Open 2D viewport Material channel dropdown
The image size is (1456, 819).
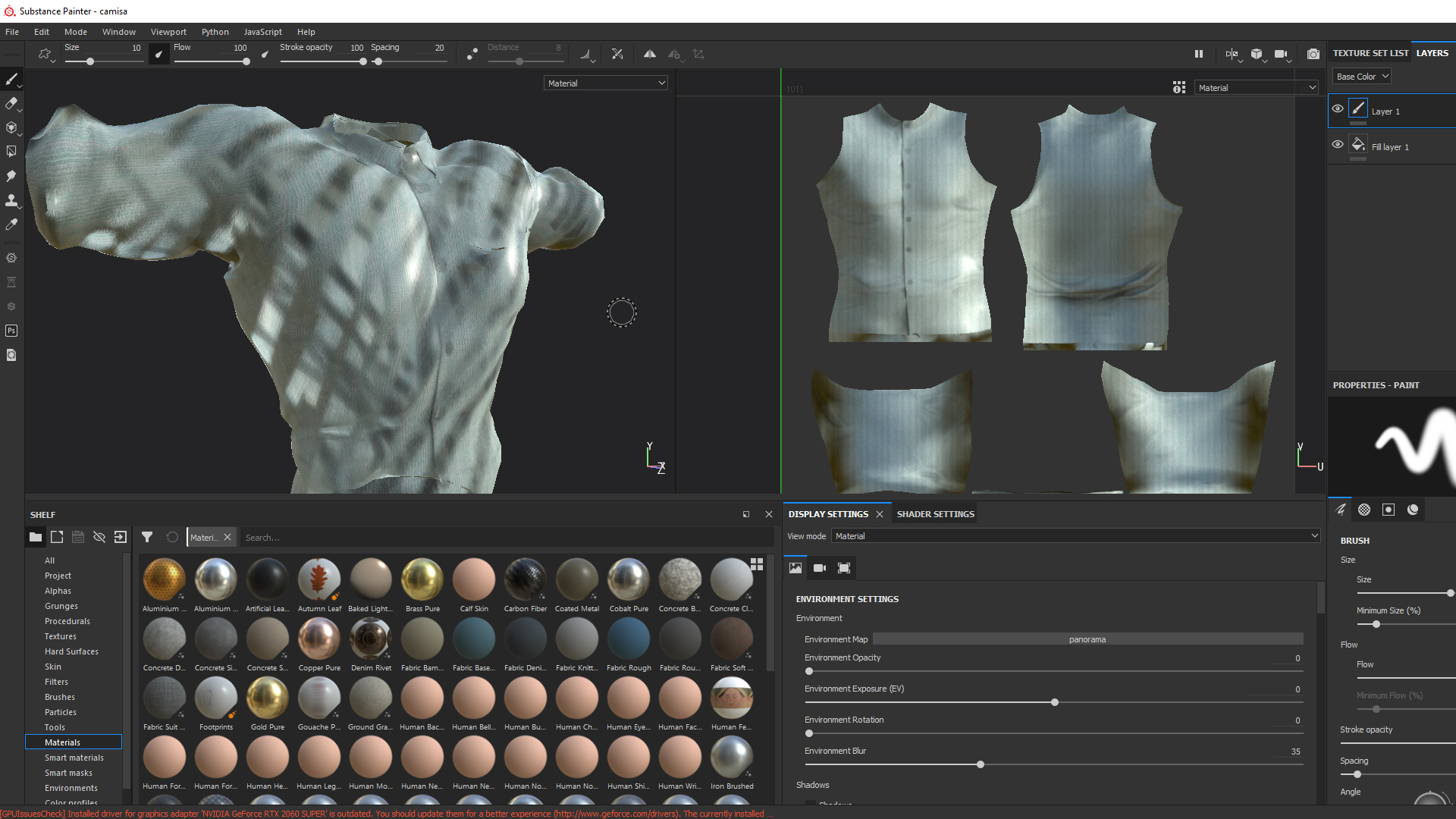pos(1257,88)
